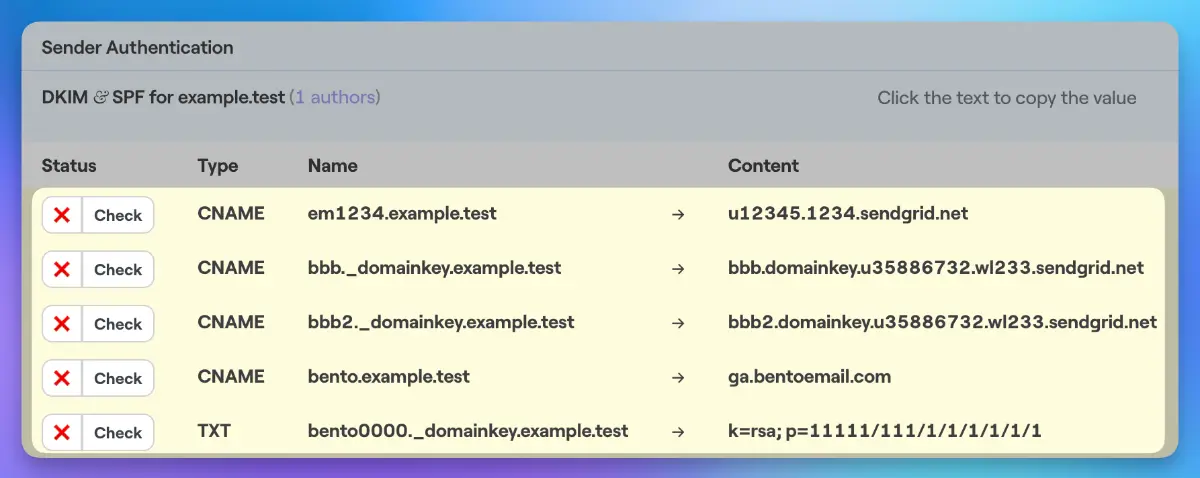Screen dimensions: 1200x478
Task: Copy the bbb._domainkey.example.test name
Action: coord(434,268)
